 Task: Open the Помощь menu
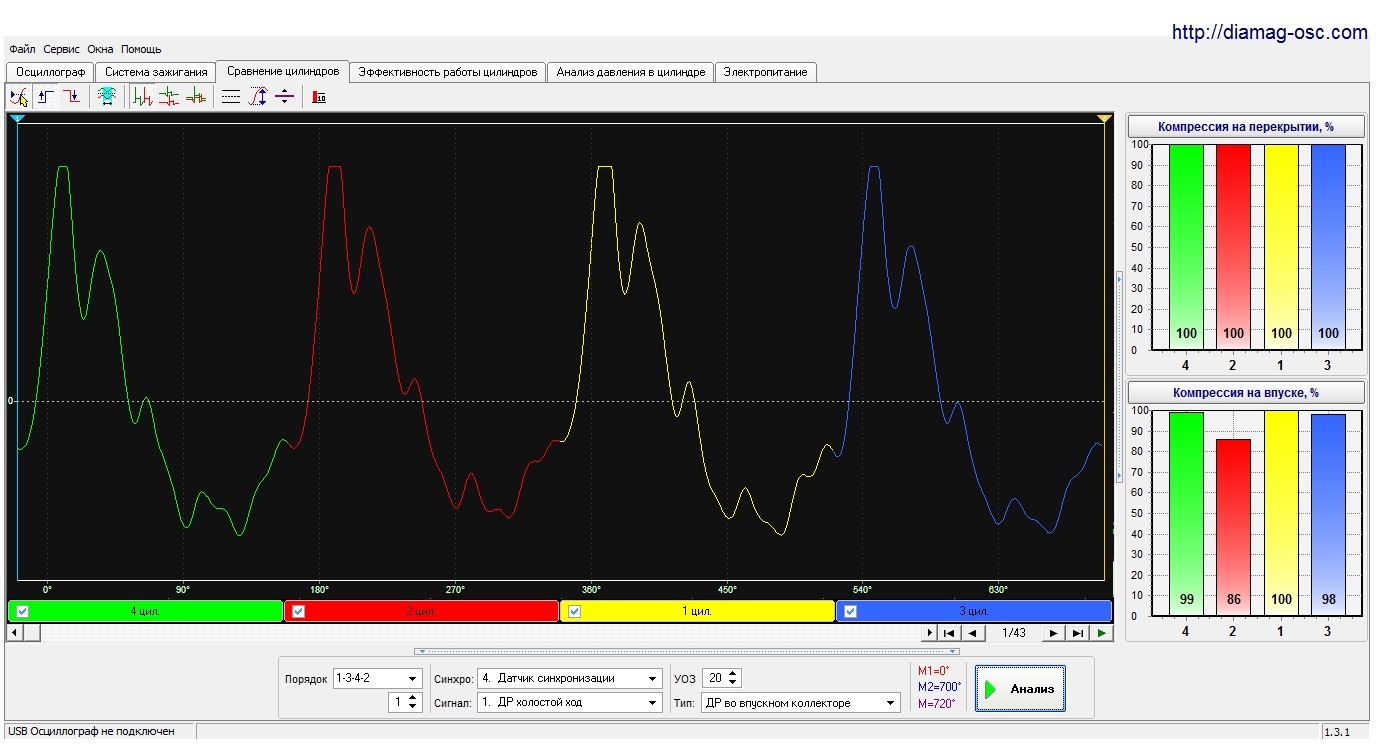point(141,49)
